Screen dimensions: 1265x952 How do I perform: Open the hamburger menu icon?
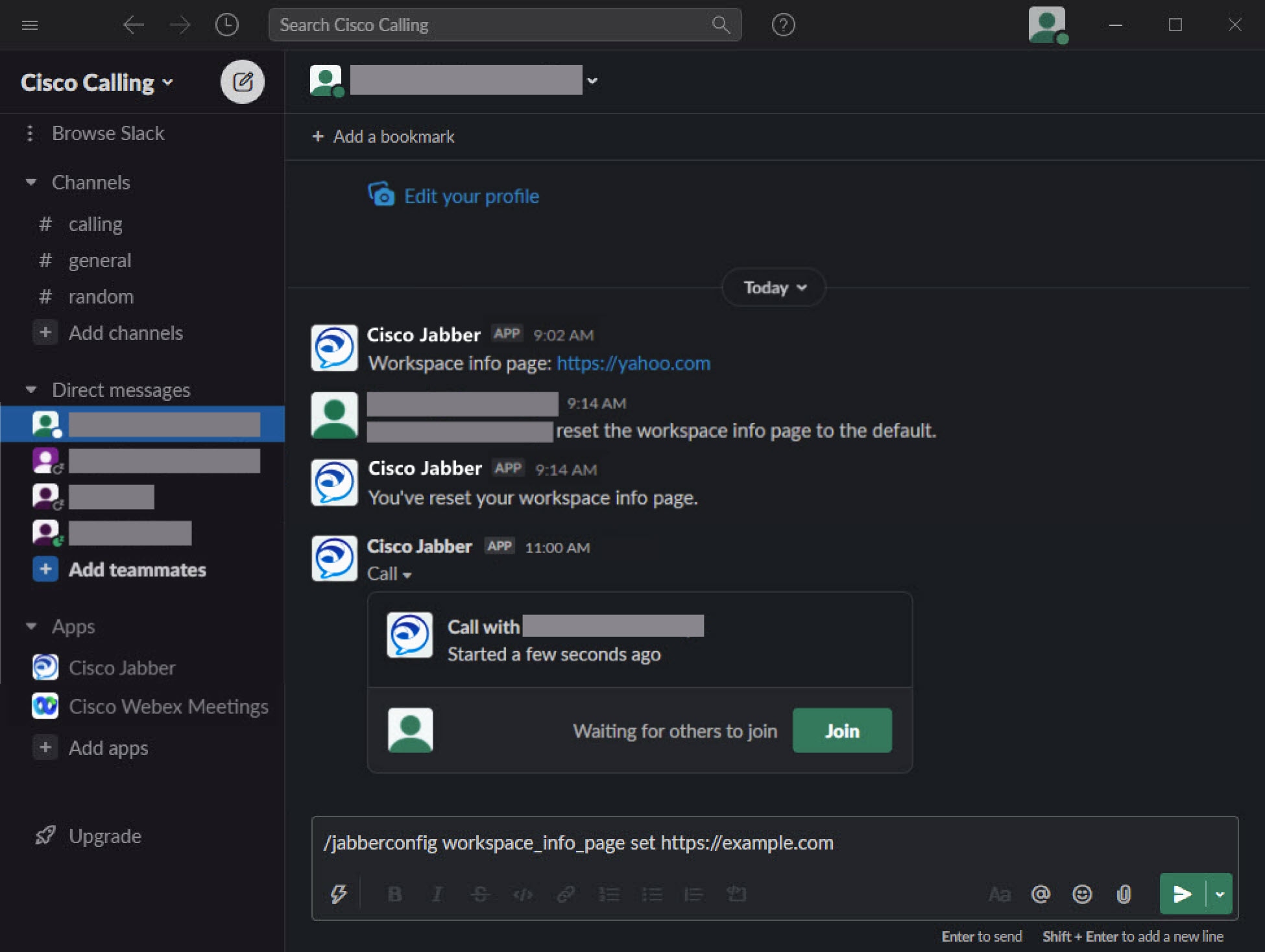[x=30, y=25]
